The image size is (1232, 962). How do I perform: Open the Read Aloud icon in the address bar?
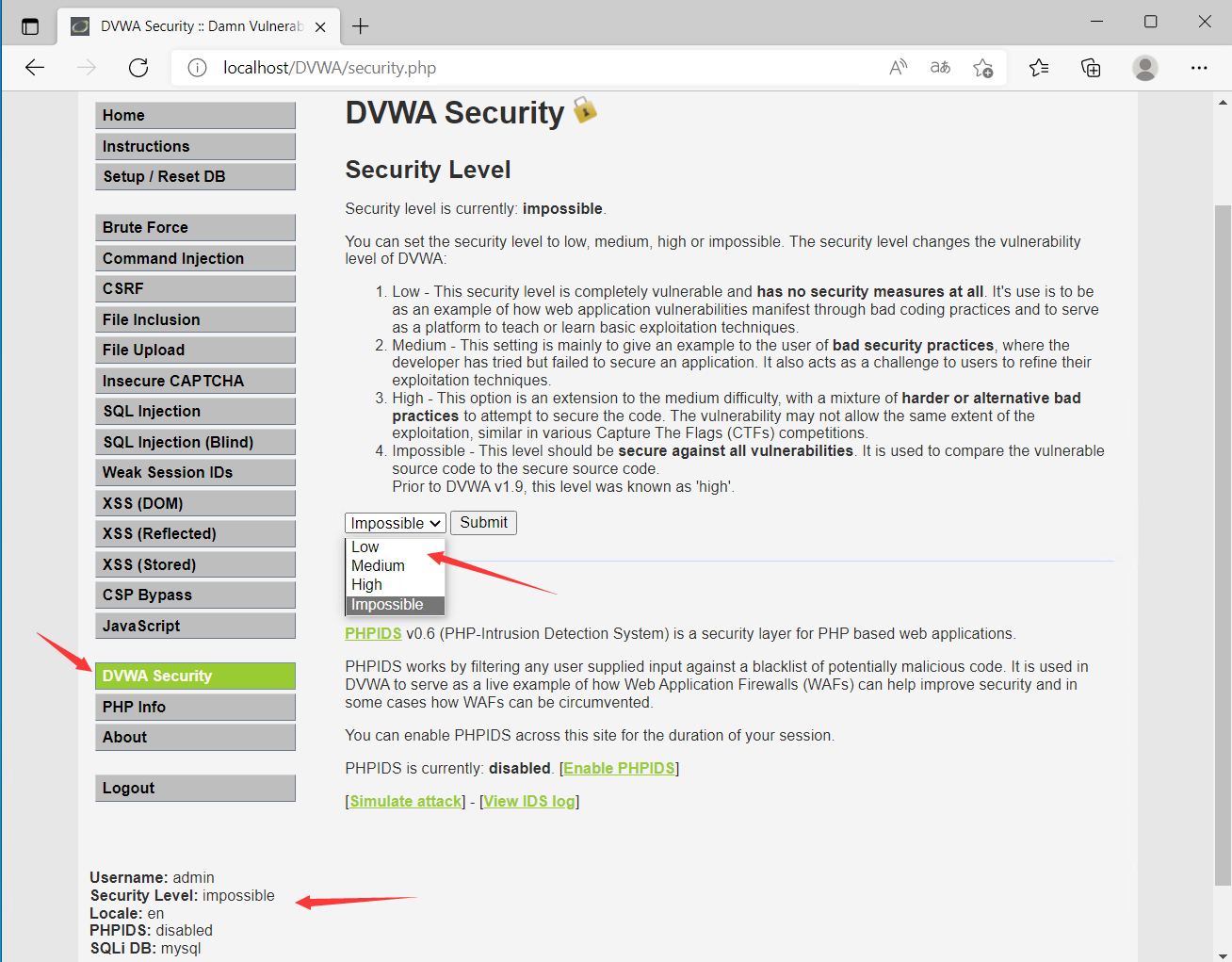898,68
